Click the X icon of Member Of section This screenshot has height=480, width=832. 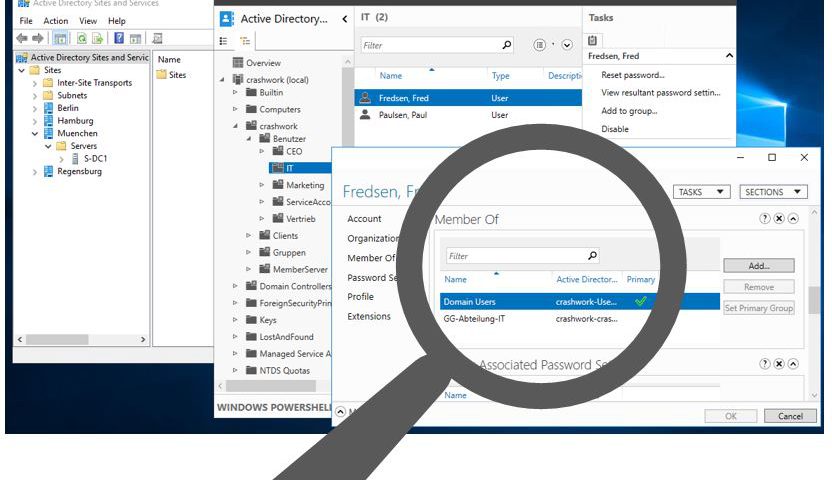(x=779, y=219)
